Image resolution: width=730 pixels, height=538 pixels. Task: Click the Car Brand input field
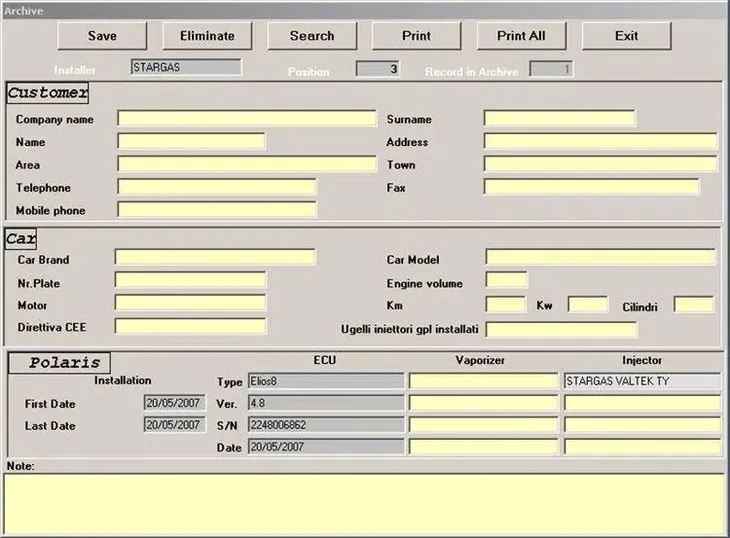tap(214, 258)
